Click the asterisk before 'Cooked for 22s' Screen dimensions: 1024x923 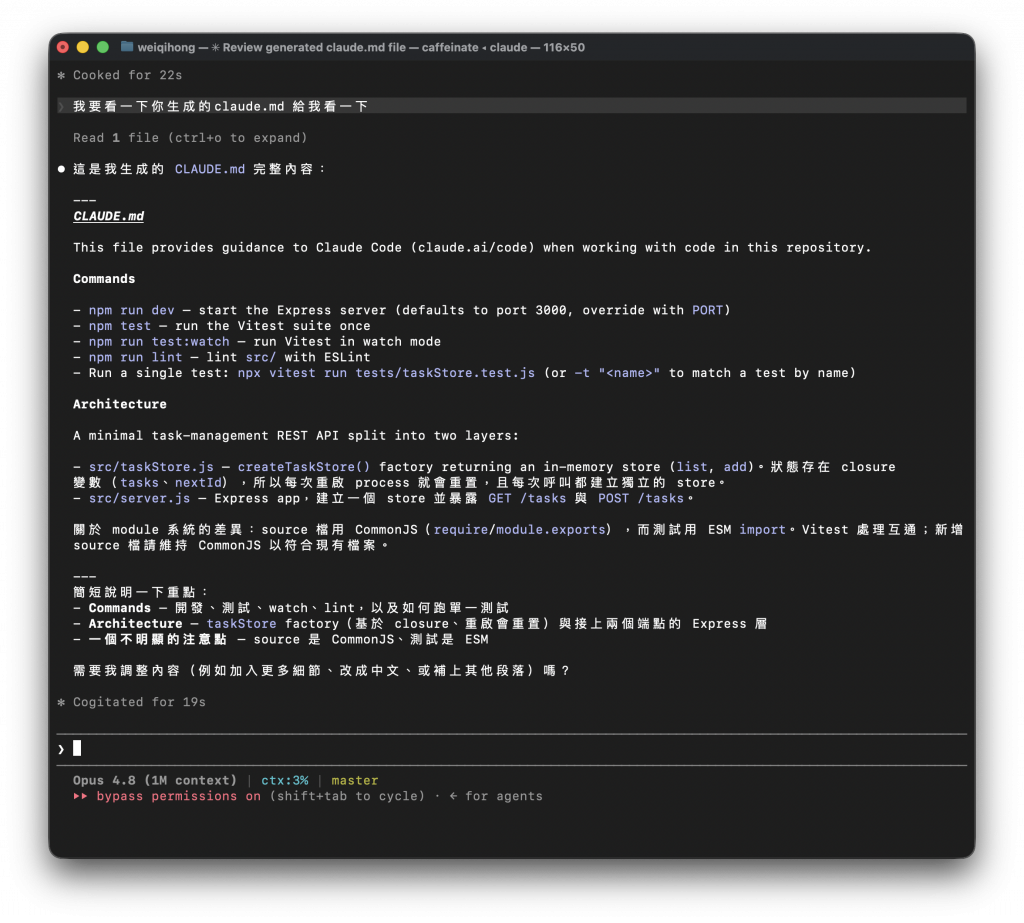click(61, 75)
